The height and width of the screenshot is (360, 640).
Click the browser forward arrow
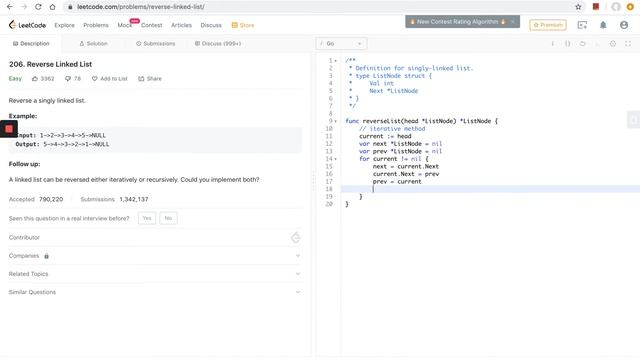[x=24, y=7]
